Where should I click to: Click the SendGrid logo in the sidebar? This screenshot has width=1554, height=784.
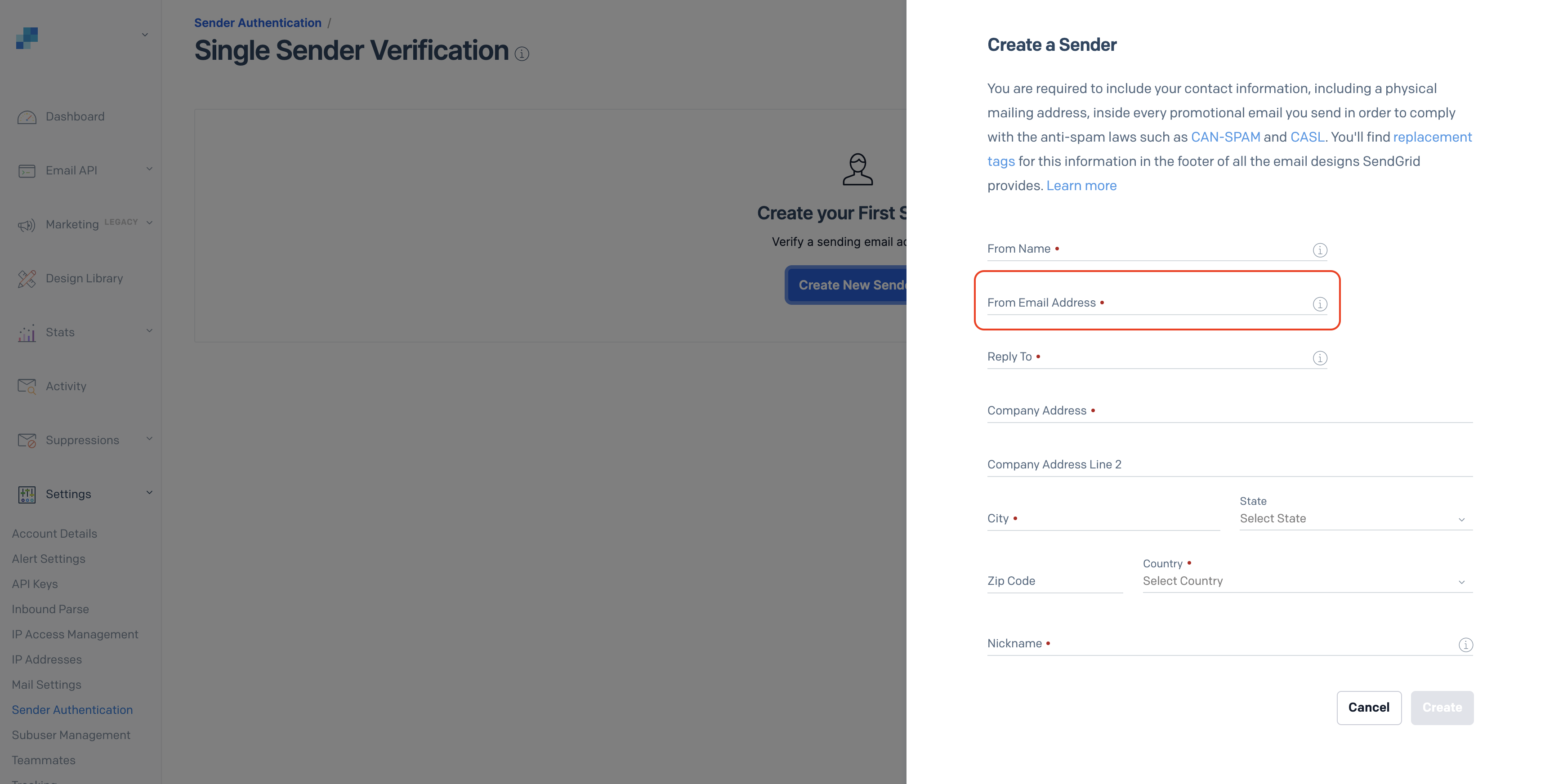tap(27, 37)
